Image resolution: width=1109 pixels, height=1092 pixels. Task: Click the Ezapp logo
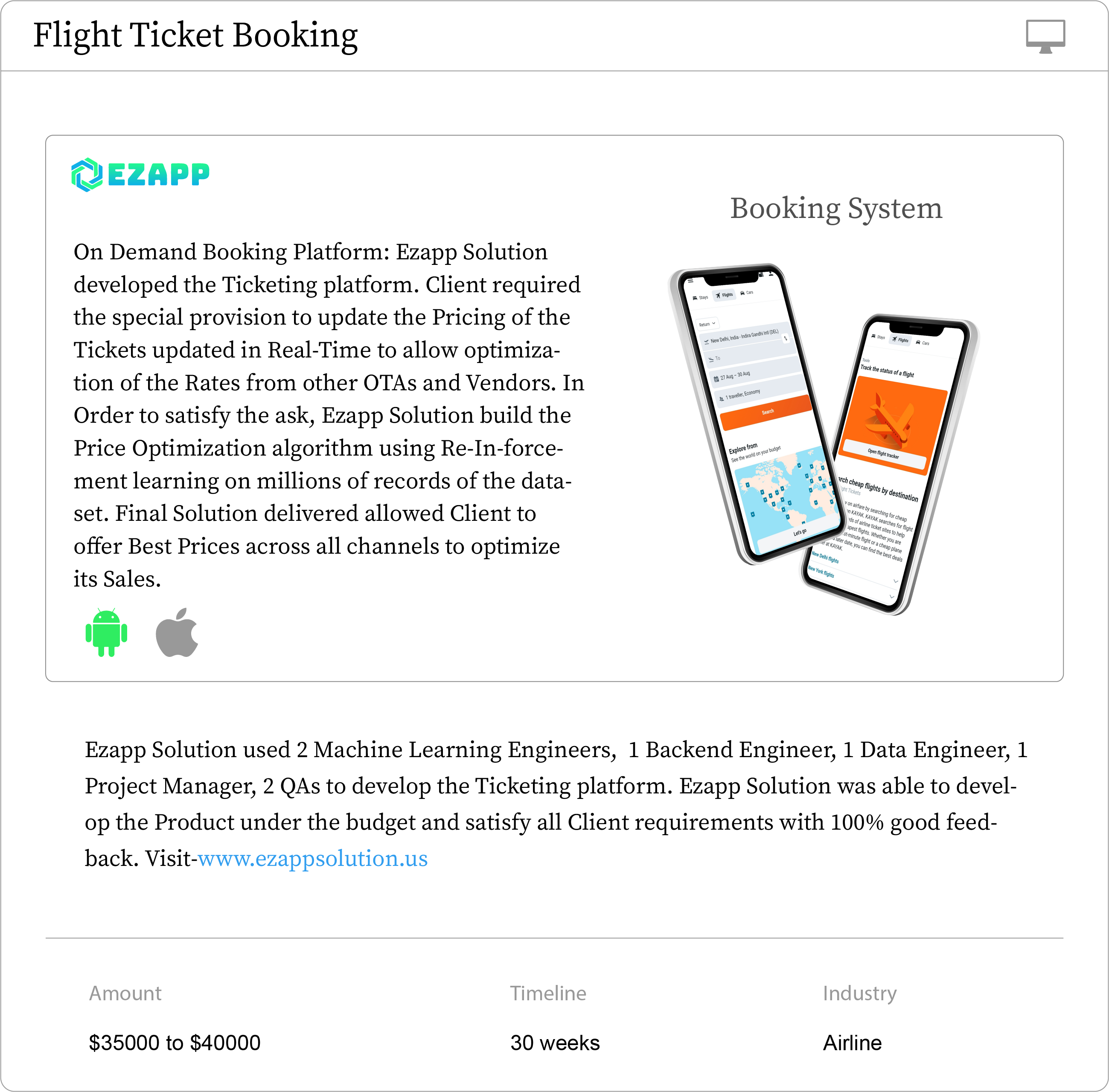point(140,174)
